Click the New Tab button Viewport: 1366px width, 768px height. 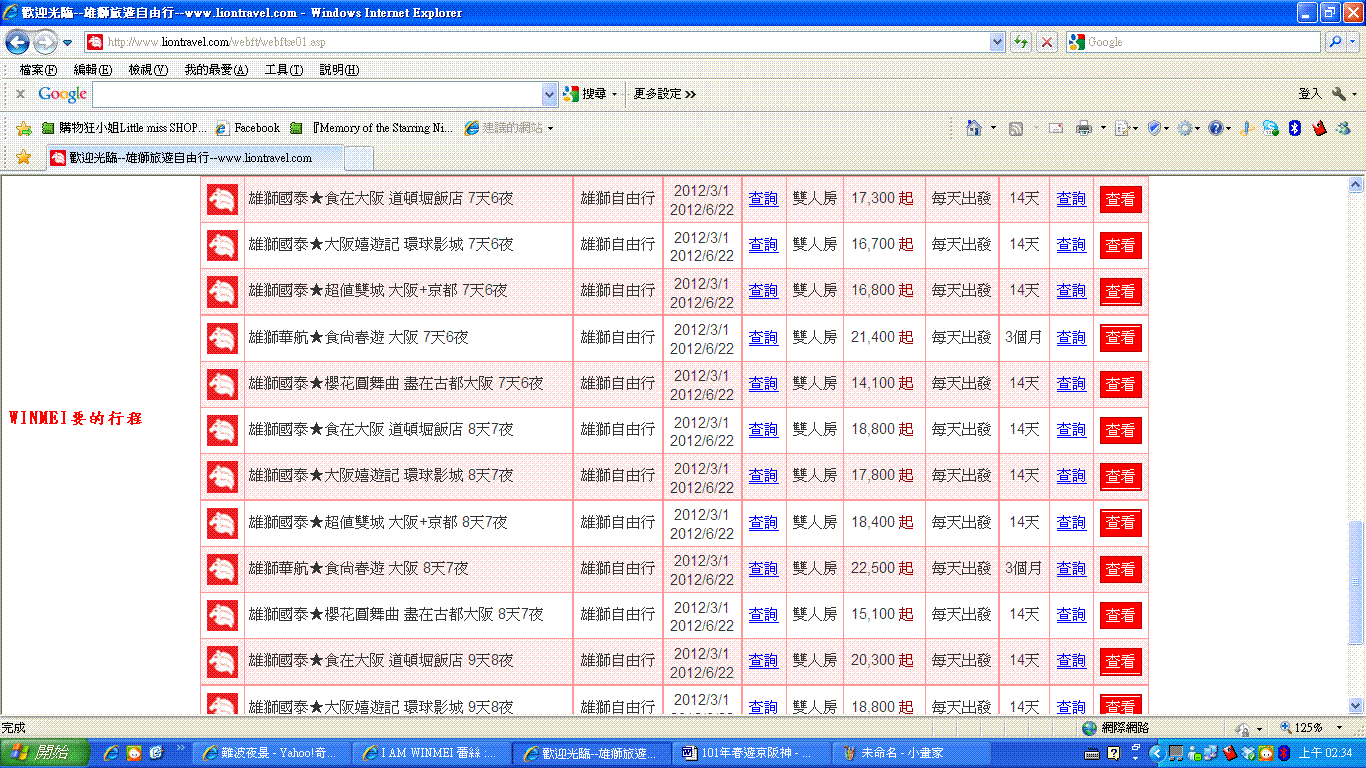coord(359,158)
